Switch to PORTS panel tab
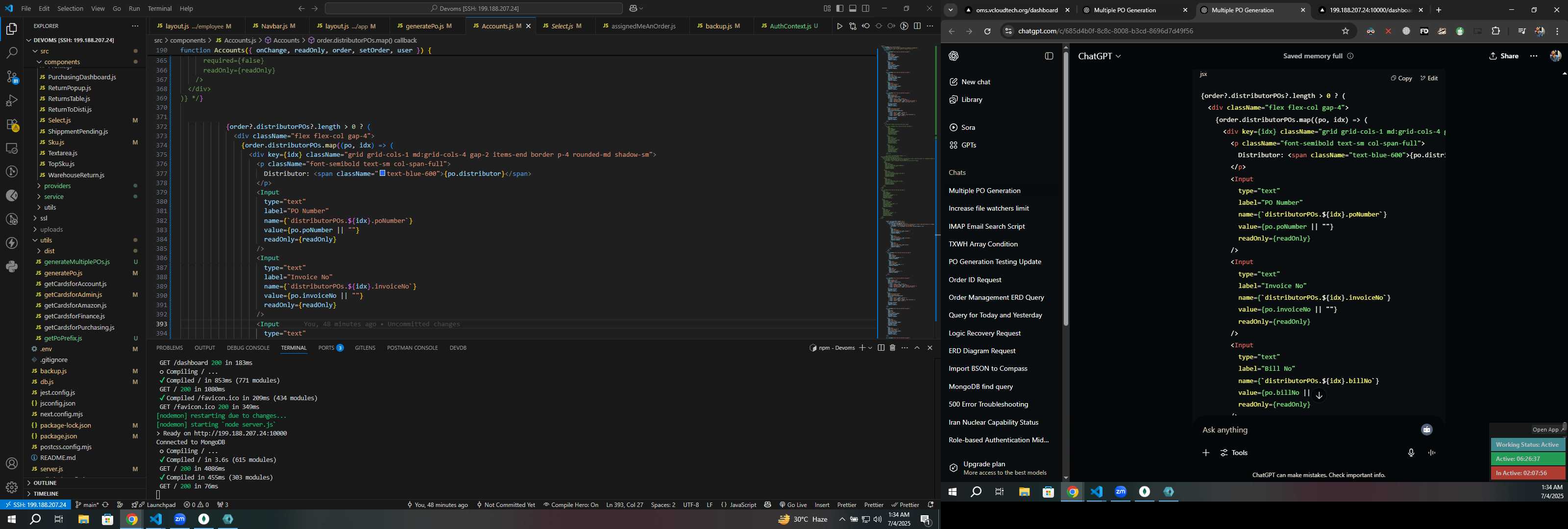This screenshot has height=529, width=1568. pyautogui.click(x=331, y=348)
